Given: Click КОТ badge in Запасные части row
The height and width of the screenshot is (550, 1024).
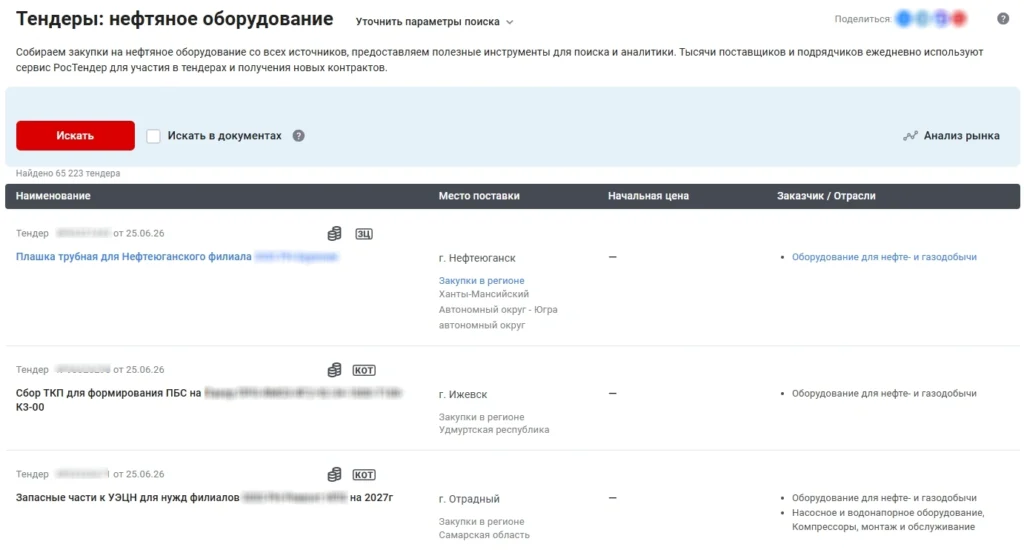Looking at the screenshot, I should point(364,475).
